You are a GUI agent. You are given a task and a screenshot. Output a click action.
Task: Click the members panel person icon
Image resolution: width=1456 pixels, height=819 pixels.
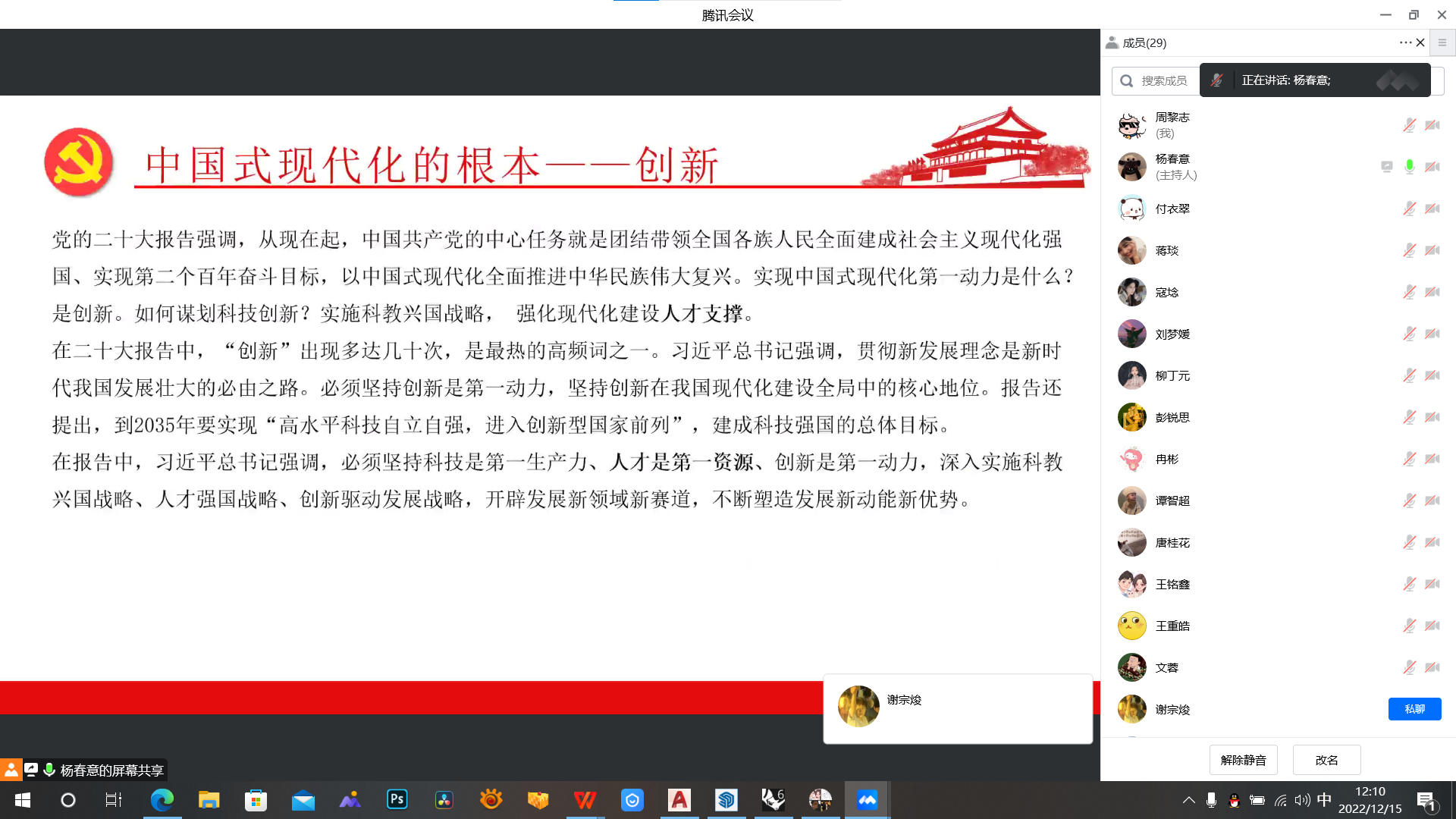coord(1113,42)
